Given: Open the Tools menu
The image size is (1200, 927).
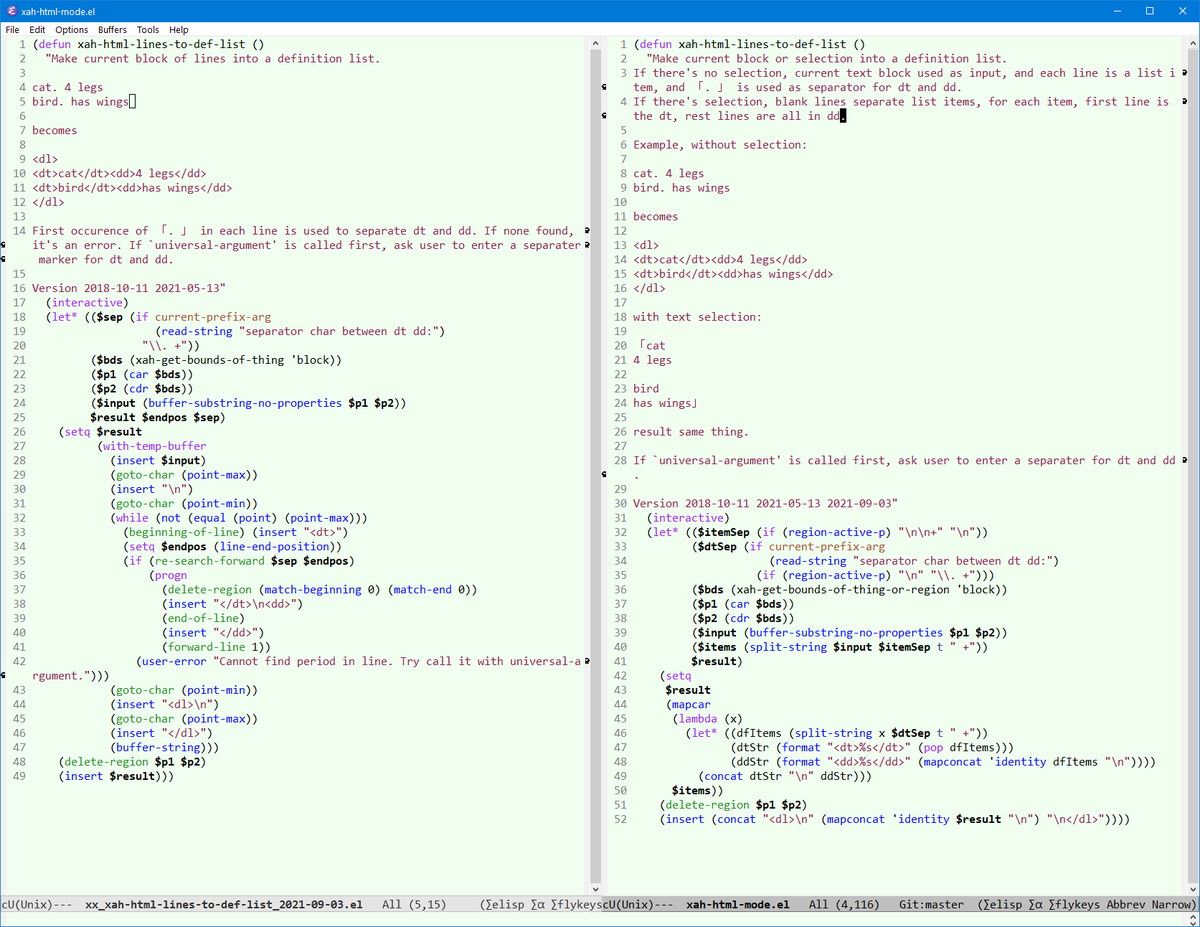Looking at the screenshot, I should click(x=148, y=30).
